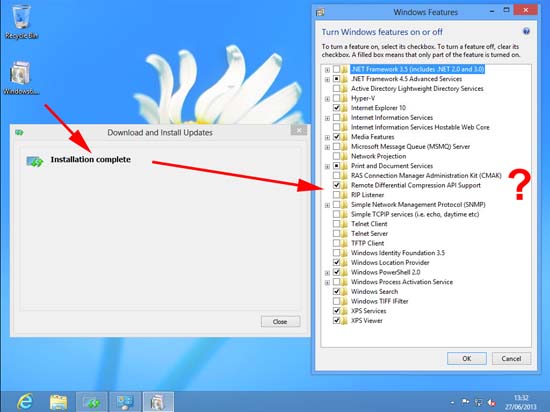
Task: Uncheck Remote Differential Compression API Support
Action: click(x=336, y=185)
